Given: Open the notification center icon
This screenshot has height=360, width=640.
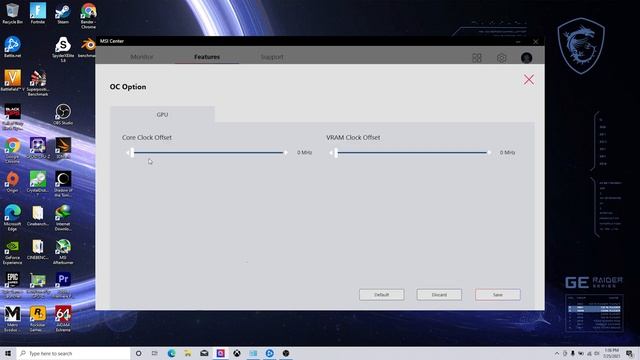Looking at the screenshot, I should [x=630, y=353].
